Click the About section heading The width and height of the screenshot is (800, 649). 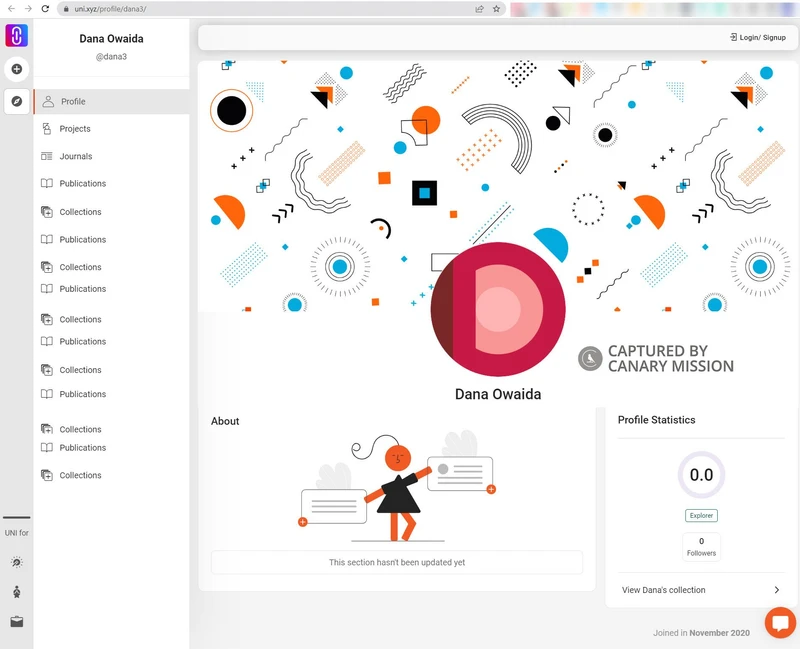pyautogui.click(x=225, y=421)
